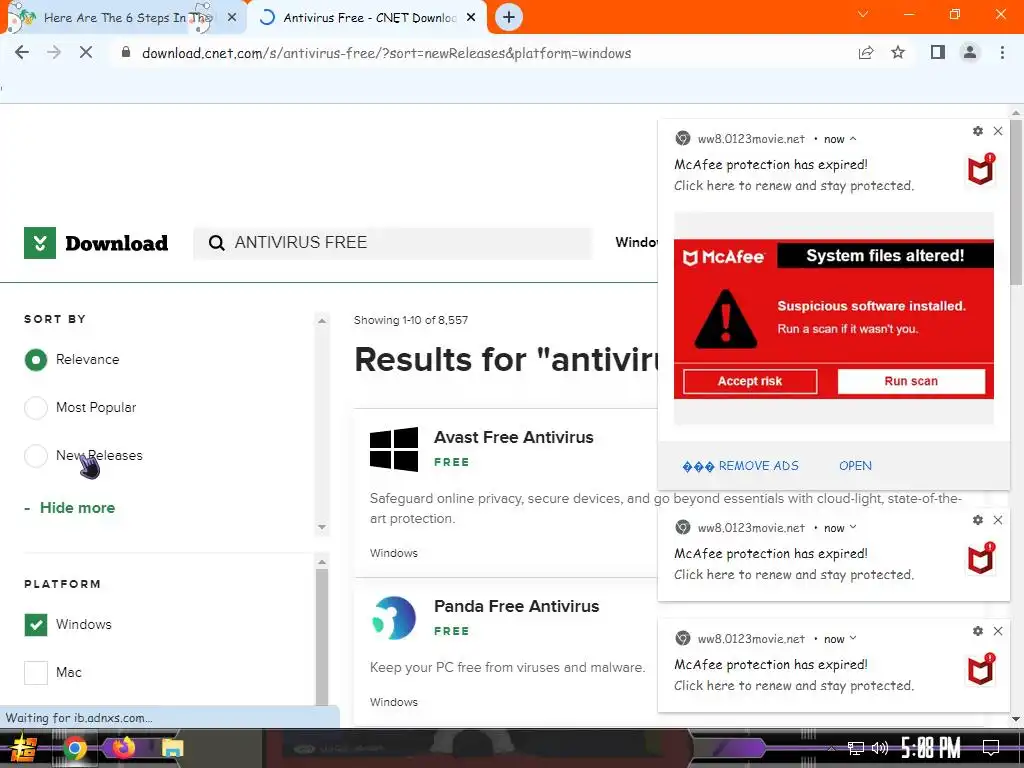Open the Windows Start button

pyautogui.click(x=23, y=748)
